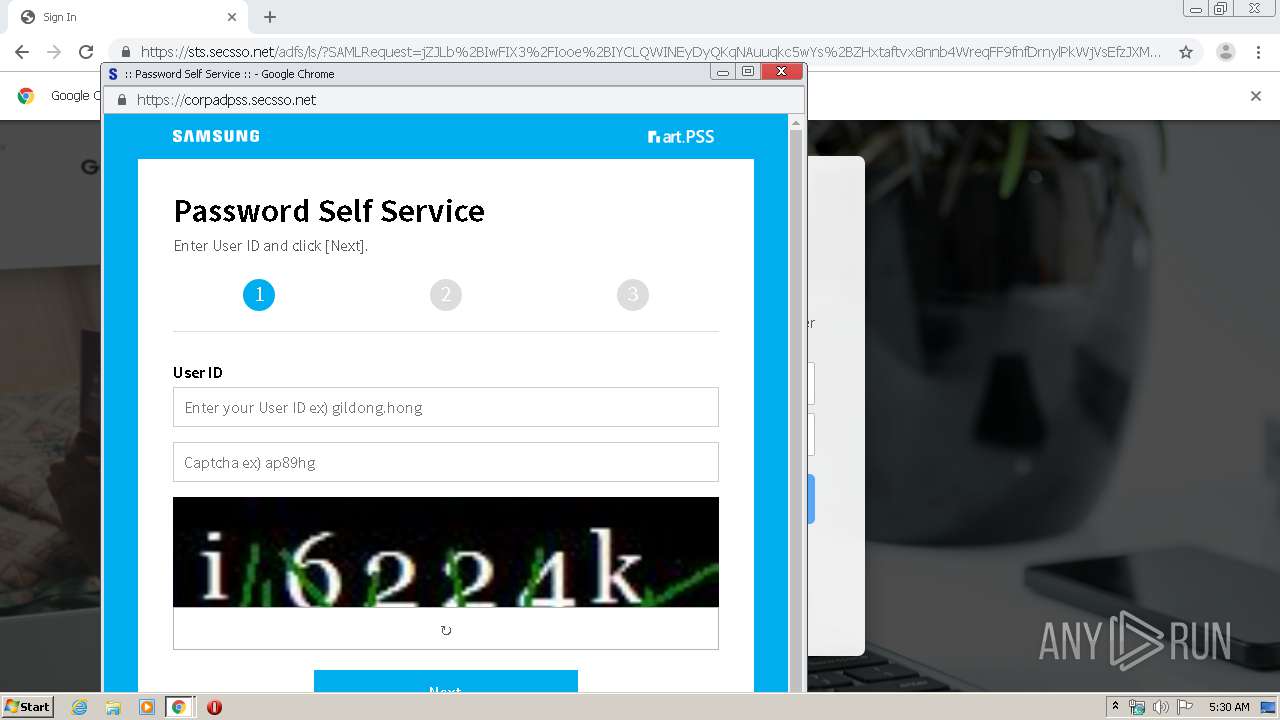Show hidden system tray icons
The image size is (1280, 720).
pyautogui.click(x=1115, y=707)
